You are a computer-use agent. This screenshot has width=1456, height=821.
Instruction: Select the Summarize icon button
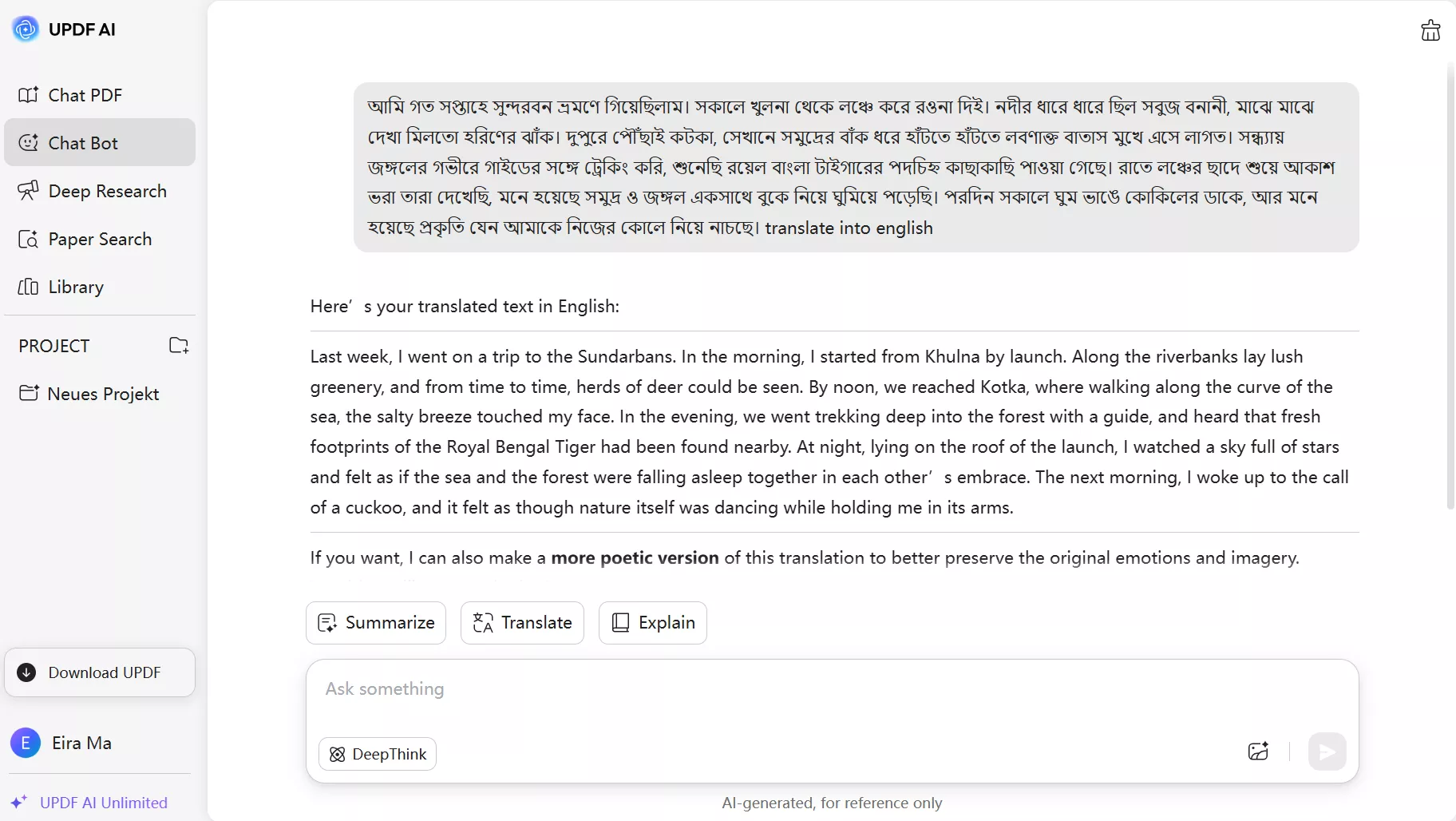[327, 623]
